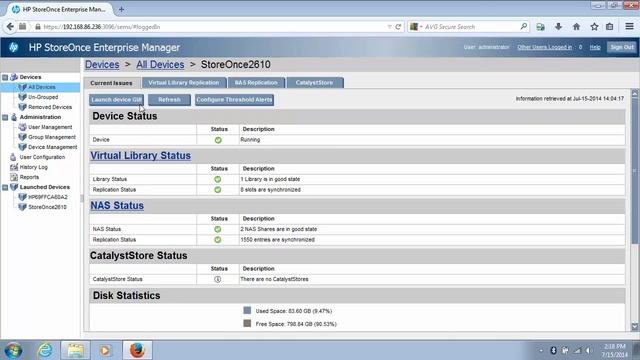This screenshot has height=360, width=640.
Task: Collapse the Administration tree node
Action: click(x=5, y=117)
